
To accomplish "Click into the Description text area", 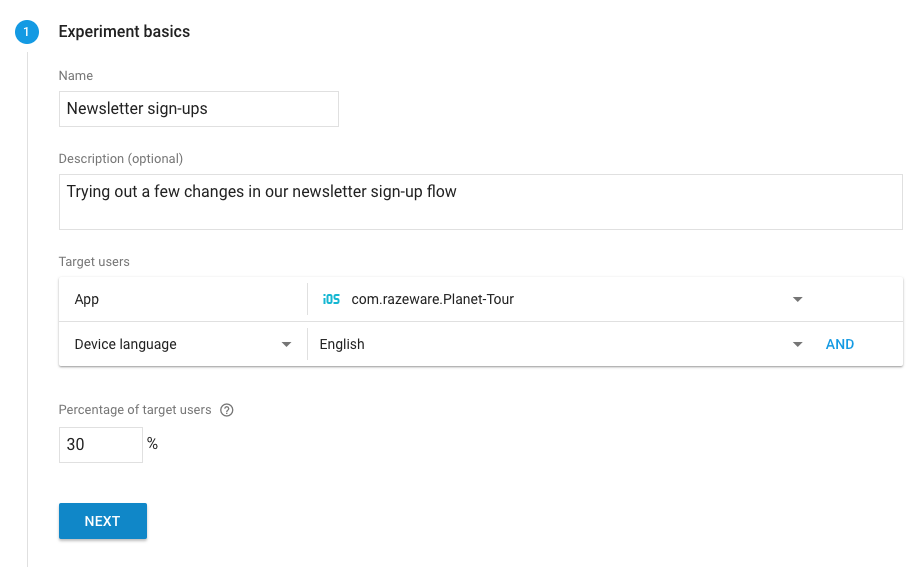I will tap(480, 201).
